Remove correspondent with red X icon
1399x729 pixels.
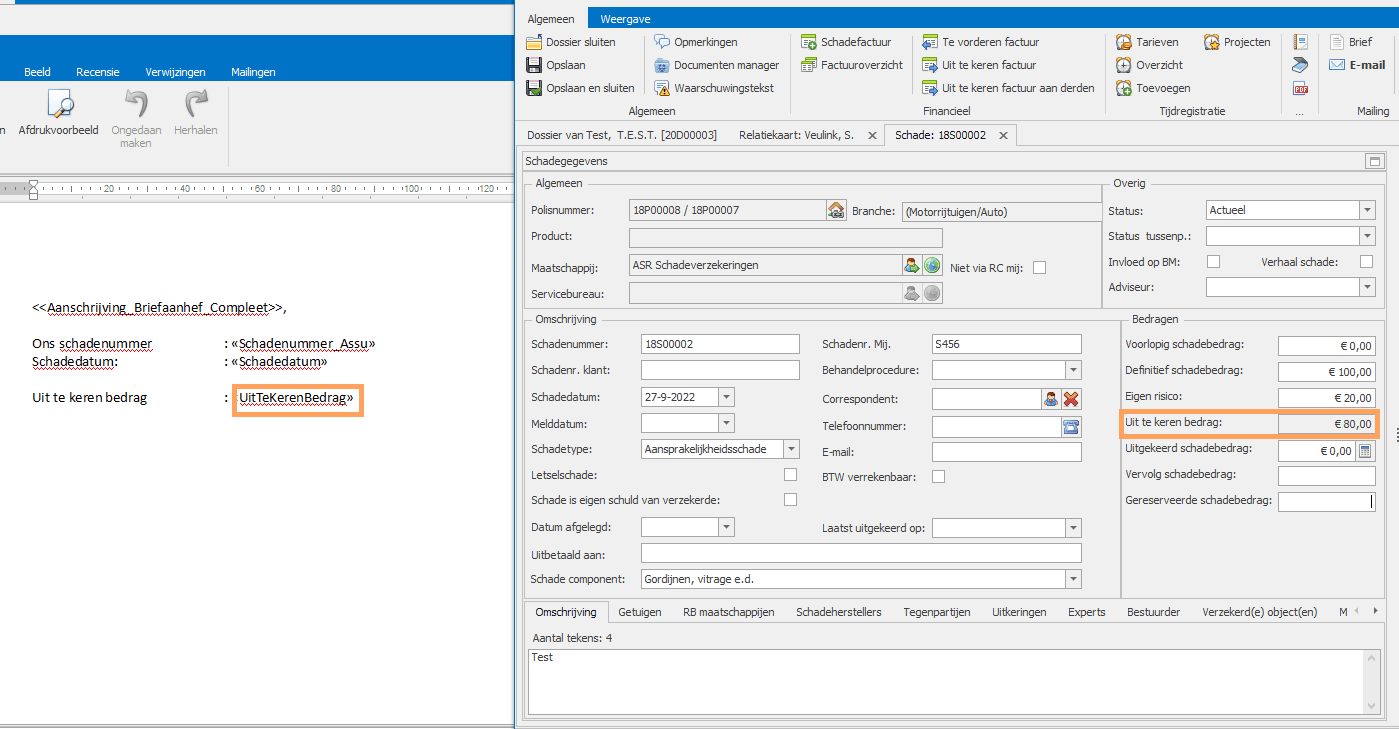click(x=1071, y=399)
